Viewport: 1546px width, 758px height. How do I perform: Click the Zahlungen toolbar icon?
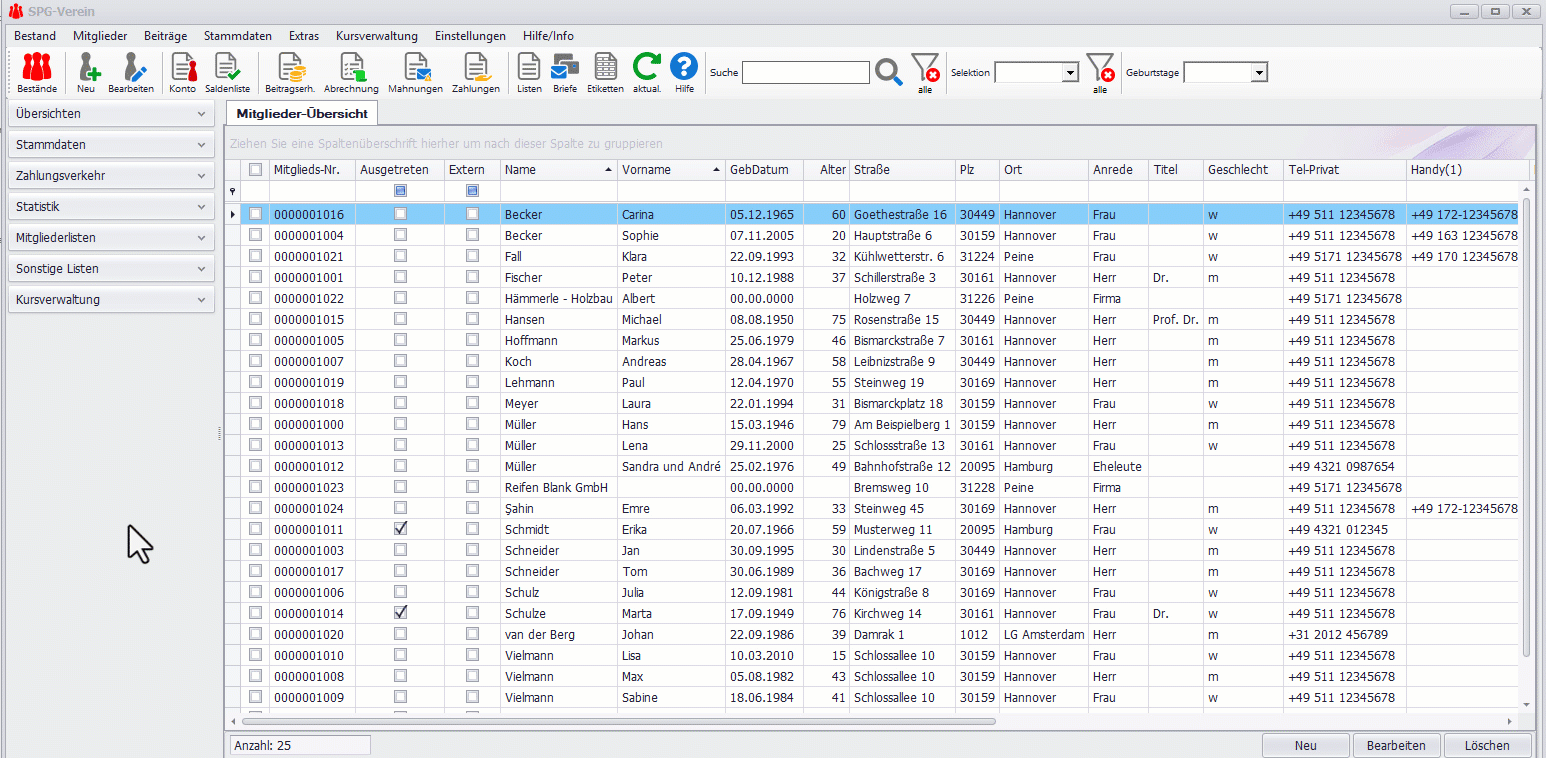(476, 68)
